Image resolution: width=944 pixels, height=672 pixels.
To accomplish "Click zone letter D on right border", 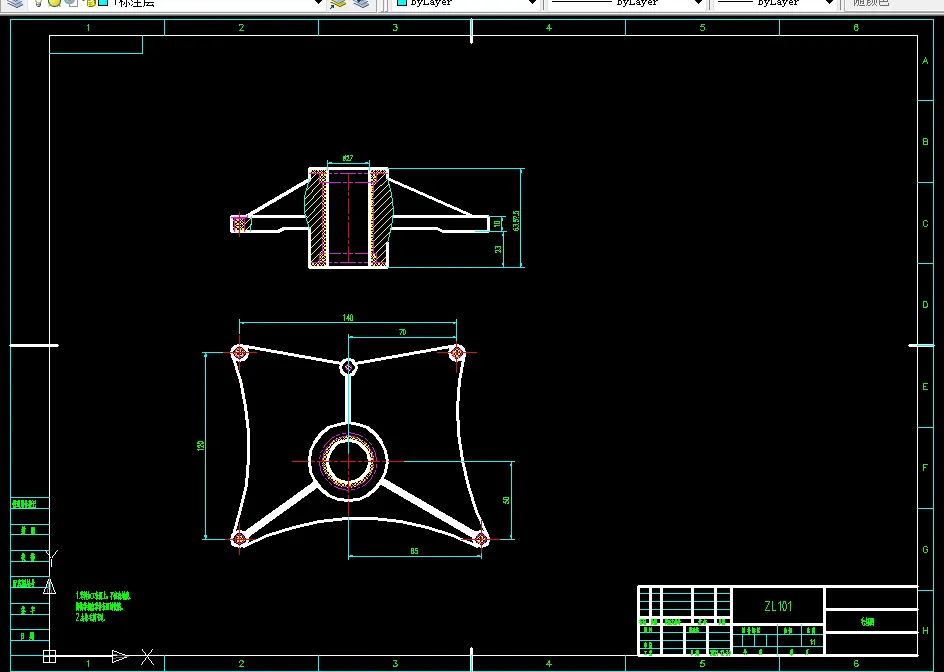I will click(925, 305).
